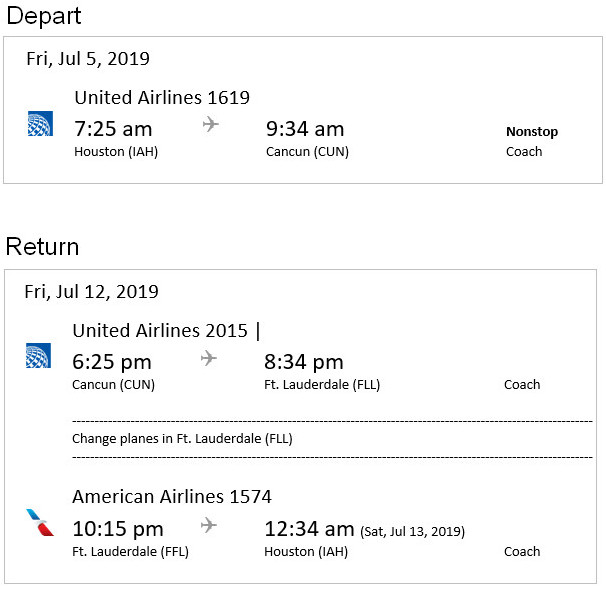Select the United Airlines 1619 flight title
Screen dimensions: 606x592
coord(162,97)
